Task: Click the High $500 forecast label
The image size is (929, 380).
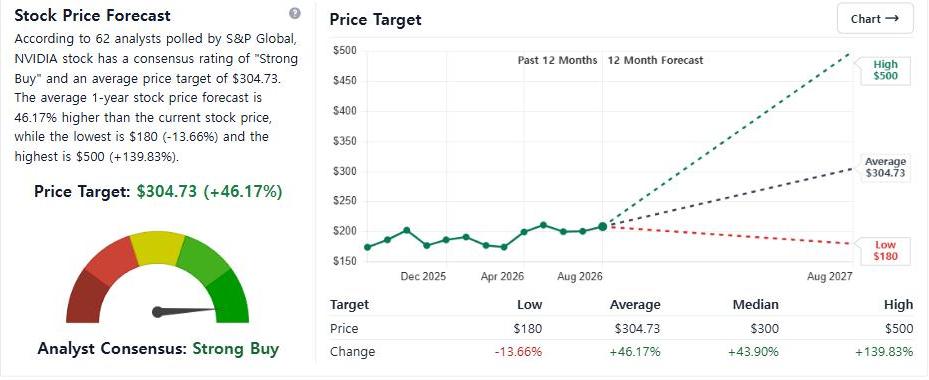Action: click(x=885, y=70)
